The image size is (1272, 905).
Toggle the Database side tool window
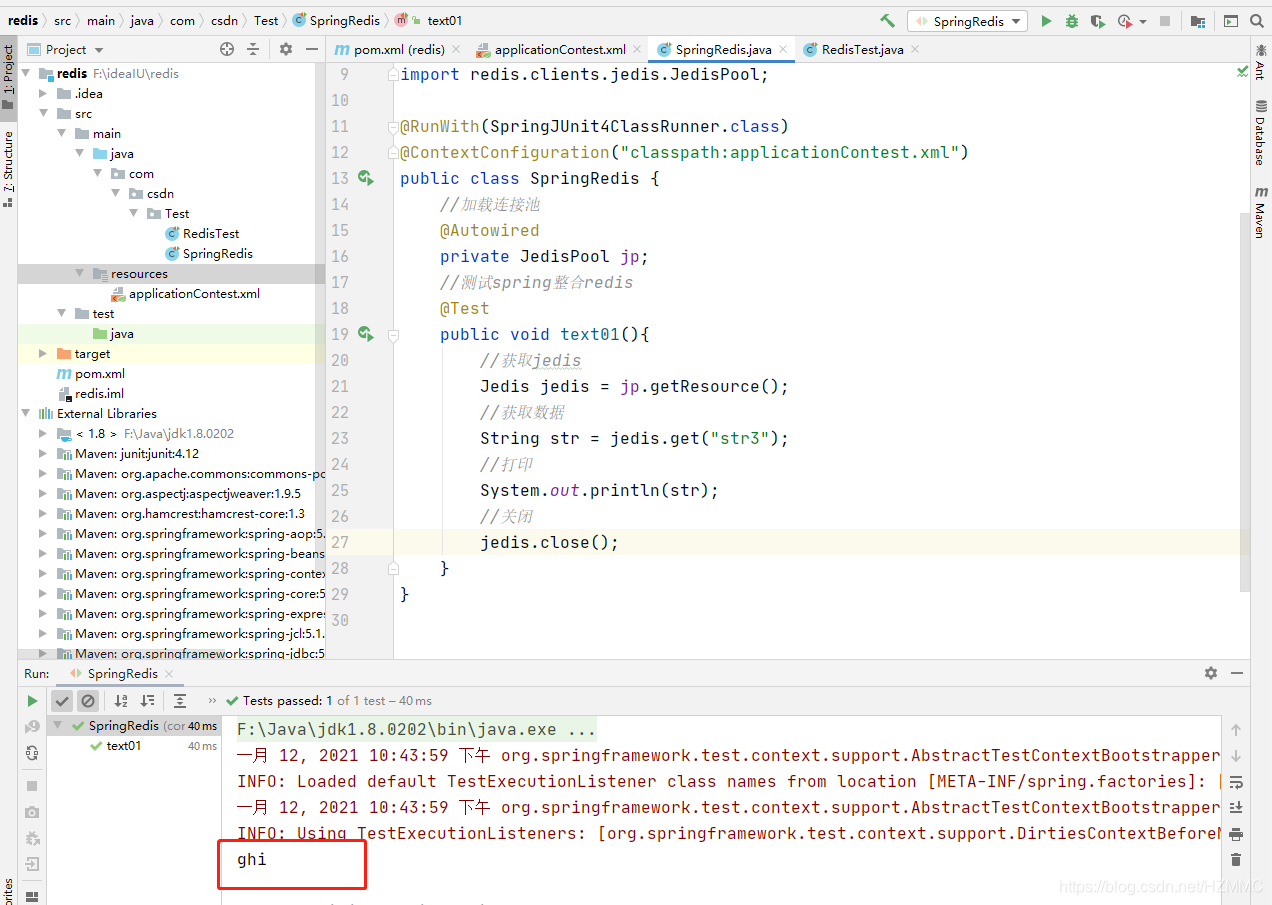(1261, 132)
